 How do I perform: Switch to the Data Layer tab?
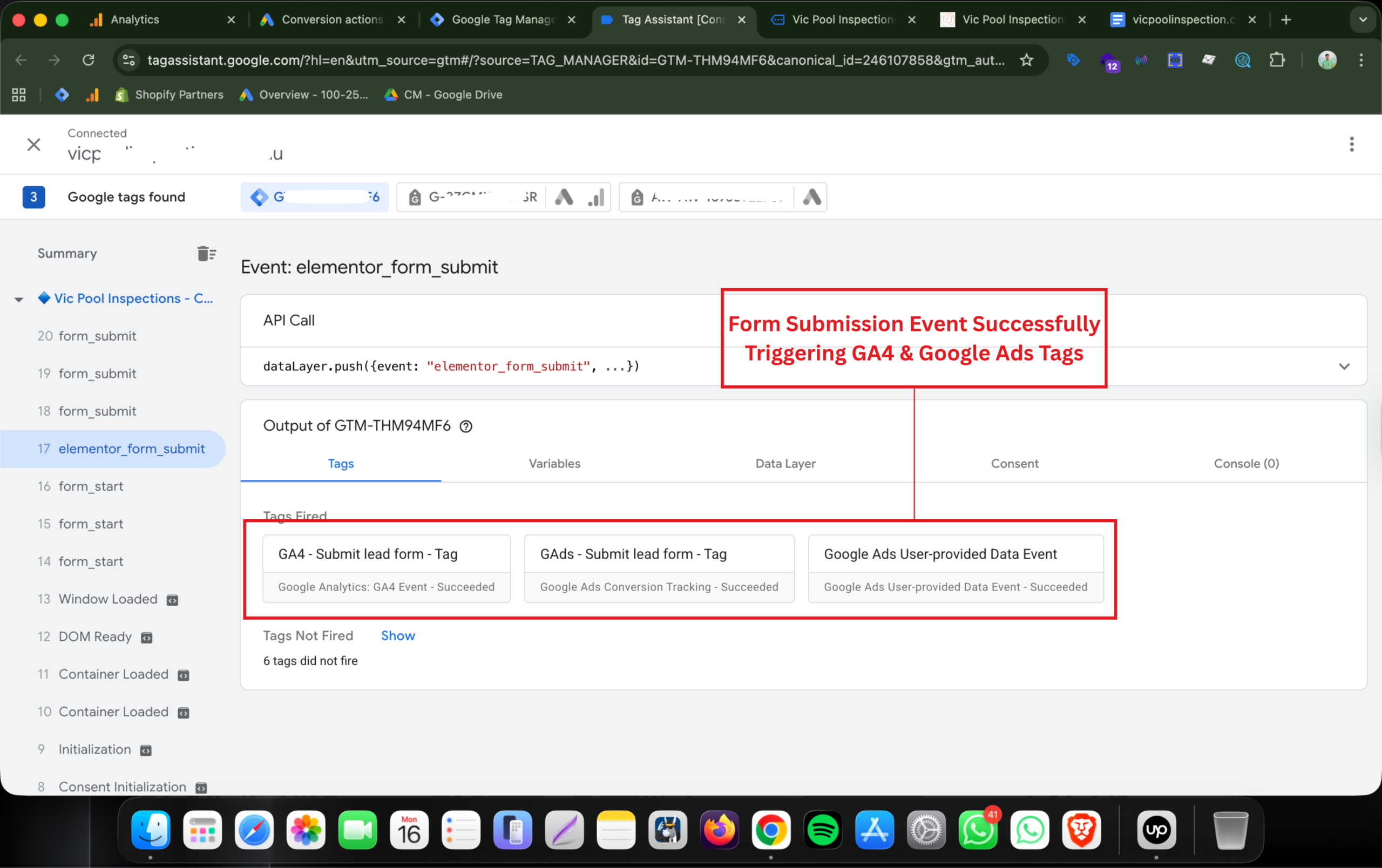(785, 464)
